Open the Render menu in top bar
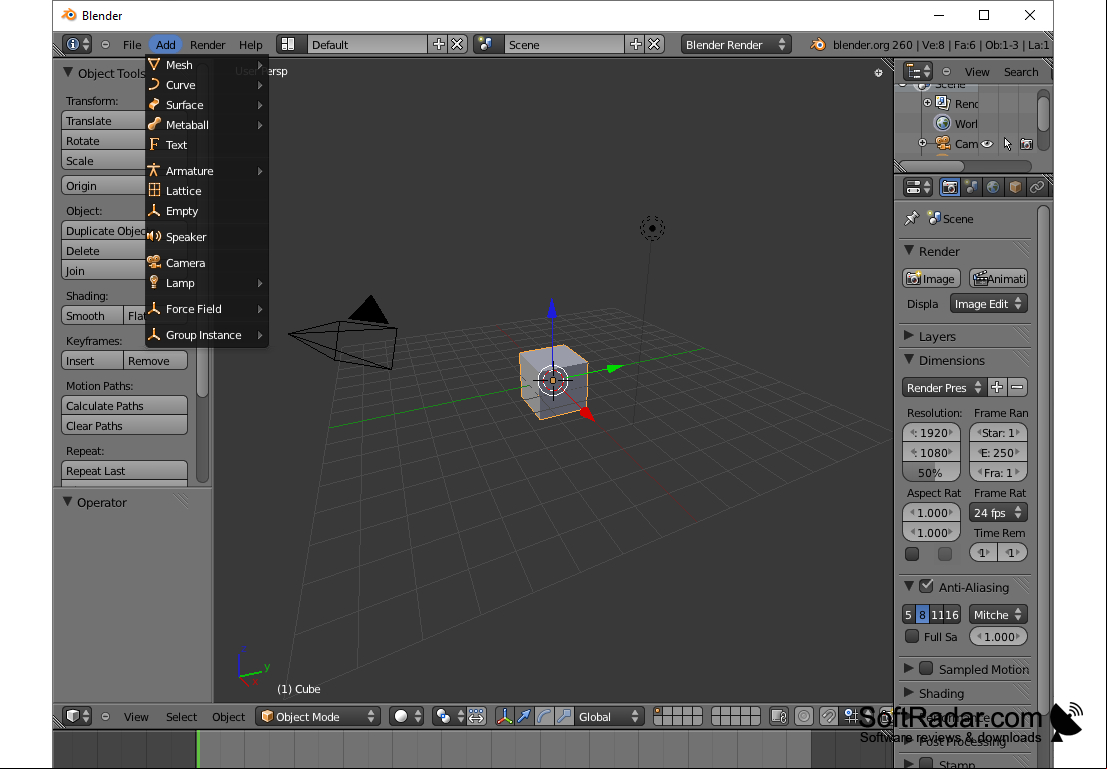Viewport: 1107px width, 769px height. coord(208,44)
